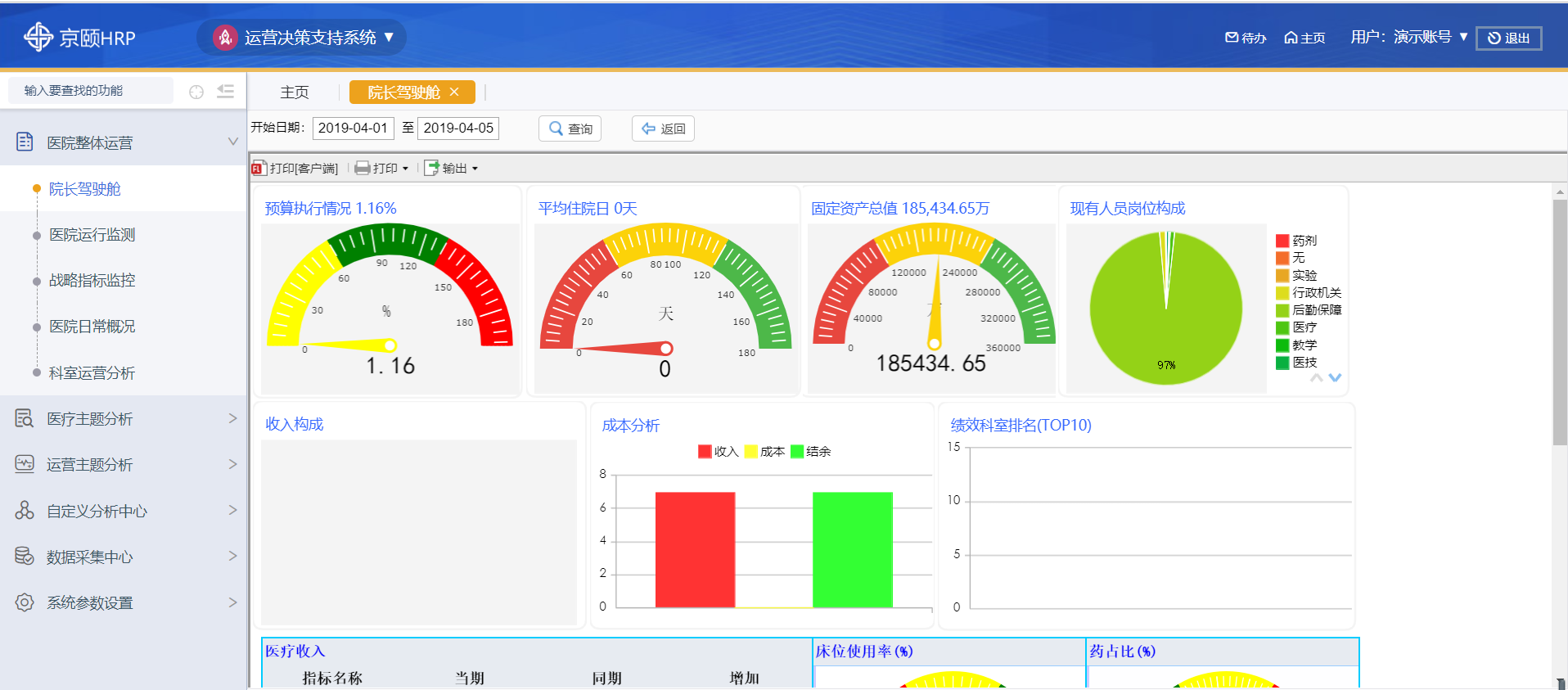Click the 现有人员岗位构成 title

pyautogui.click(x=1128, y=209)
